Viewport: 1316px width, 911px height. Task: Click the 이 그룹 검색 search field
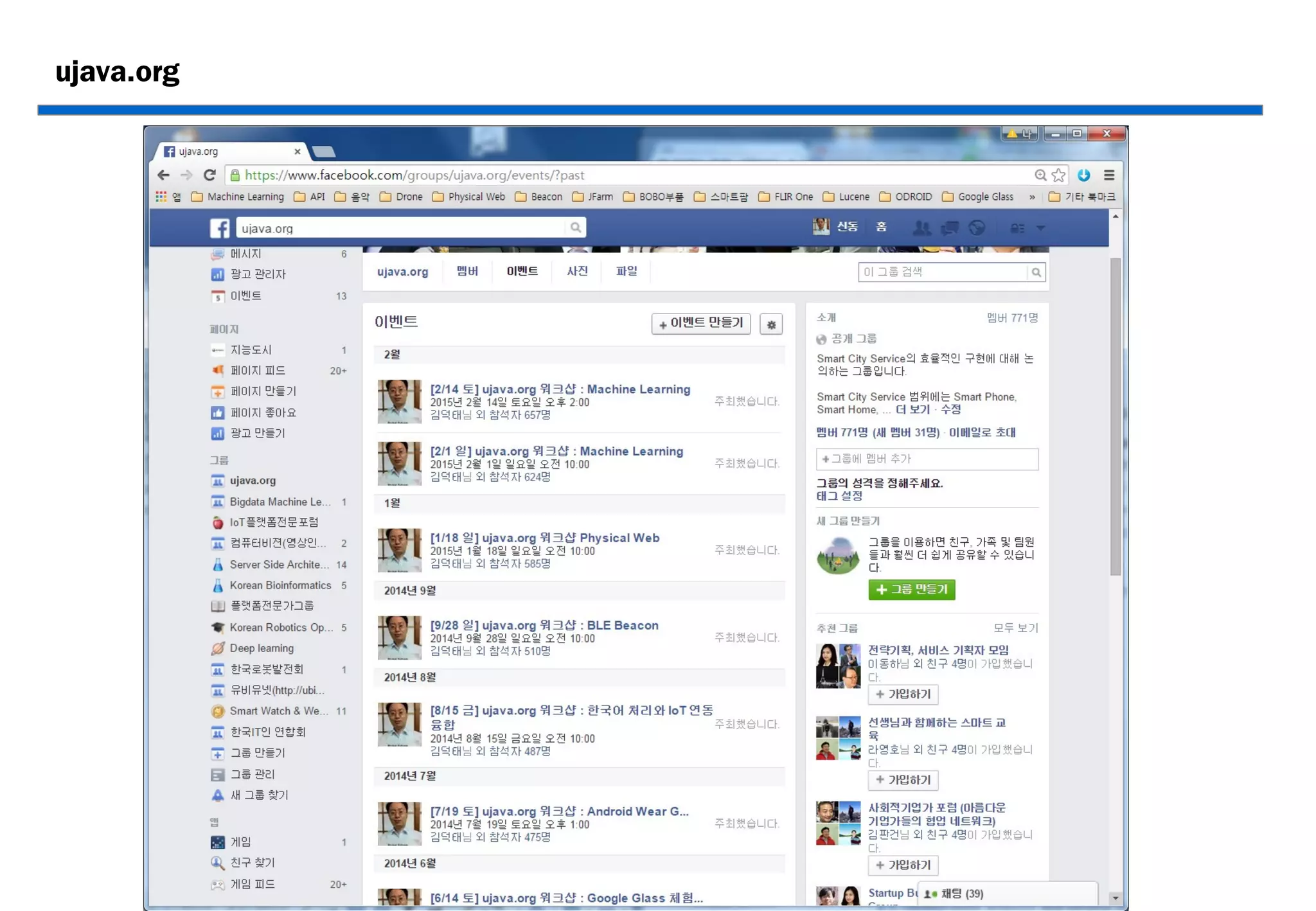(x=941, y=272)
